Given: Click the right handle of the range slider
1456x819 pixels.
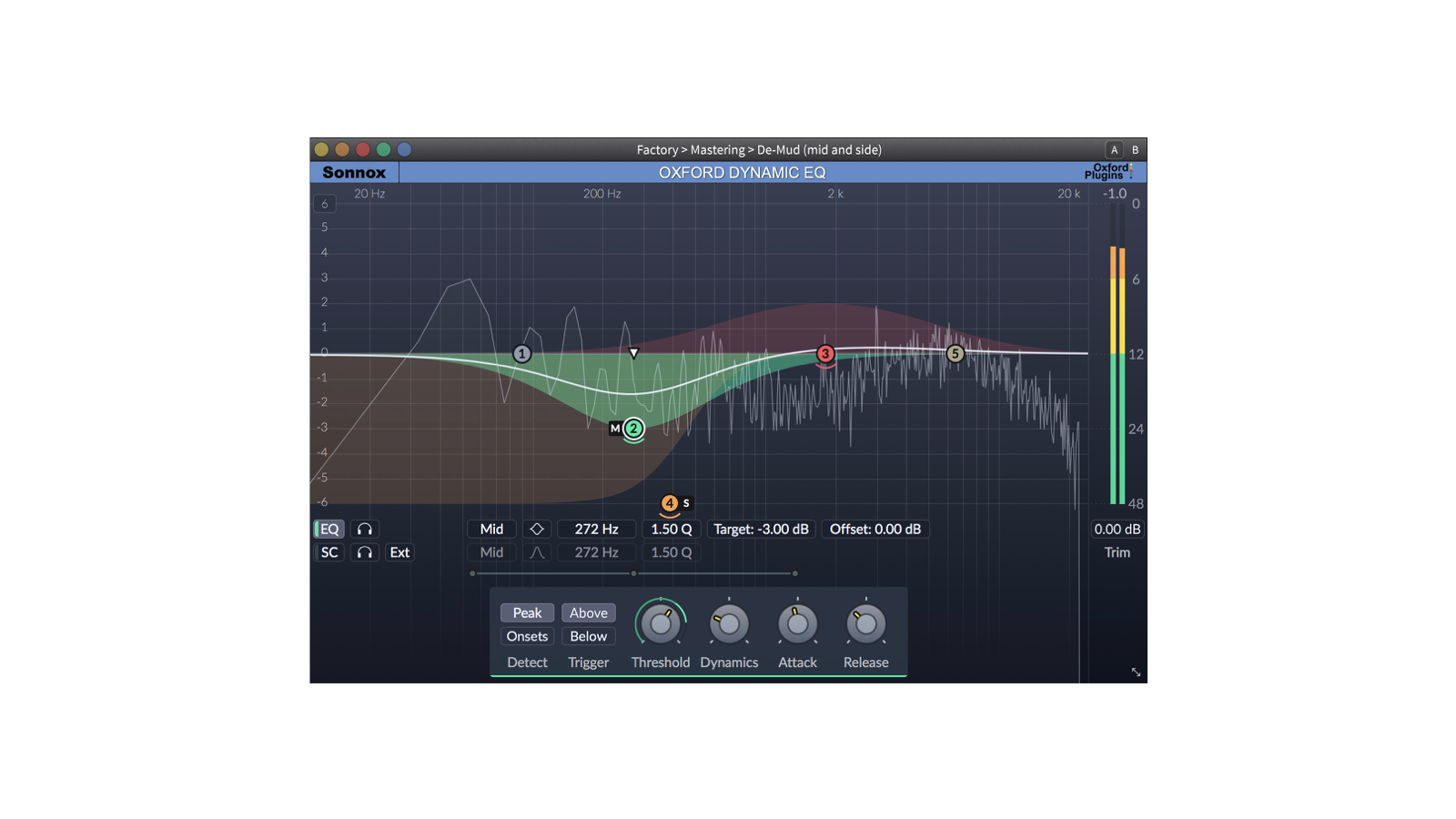Looking at the screenshot, I should pos(794,573).
